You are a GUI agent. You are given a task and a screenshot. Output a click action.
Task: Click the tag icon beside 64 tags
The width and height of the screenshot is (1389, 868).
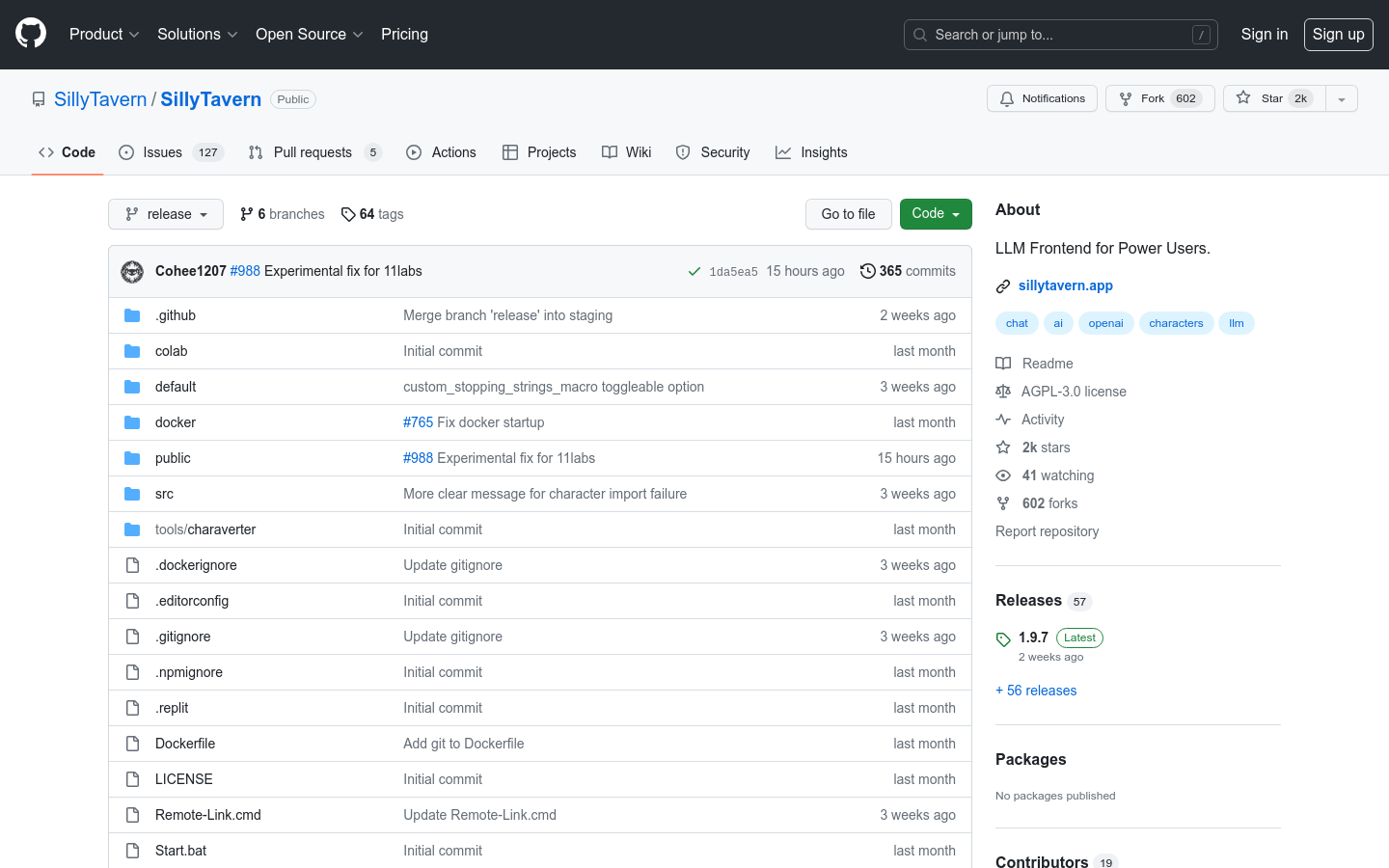point(348,214)
